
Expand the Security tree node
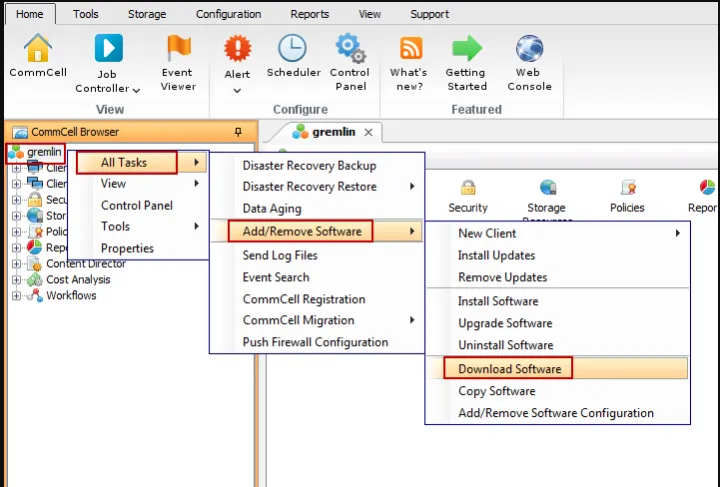click(16, 200)
